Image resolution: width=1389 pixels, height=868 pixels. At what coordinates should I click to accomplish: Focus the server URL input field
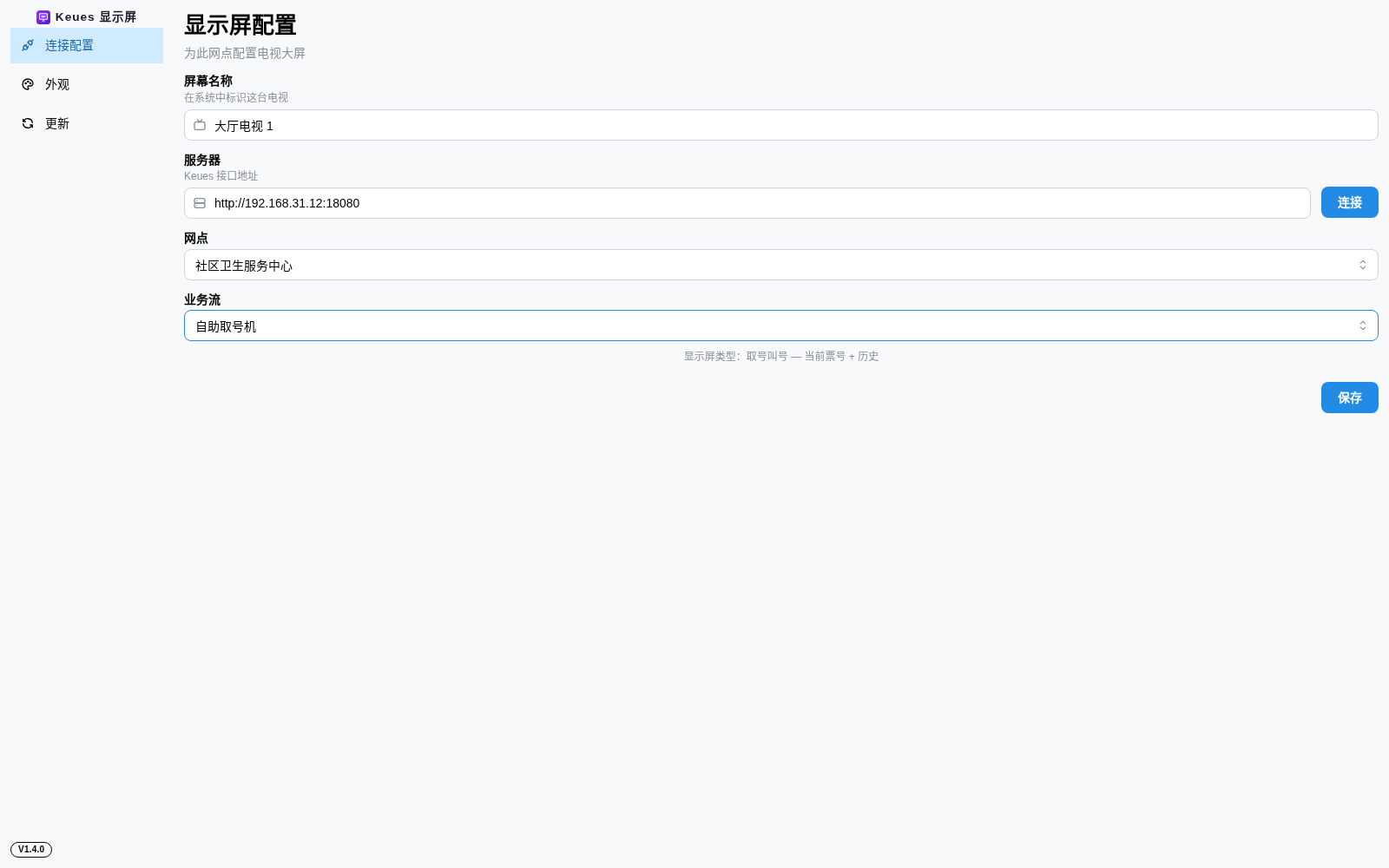pyautogui.click(x=747, y=203)
